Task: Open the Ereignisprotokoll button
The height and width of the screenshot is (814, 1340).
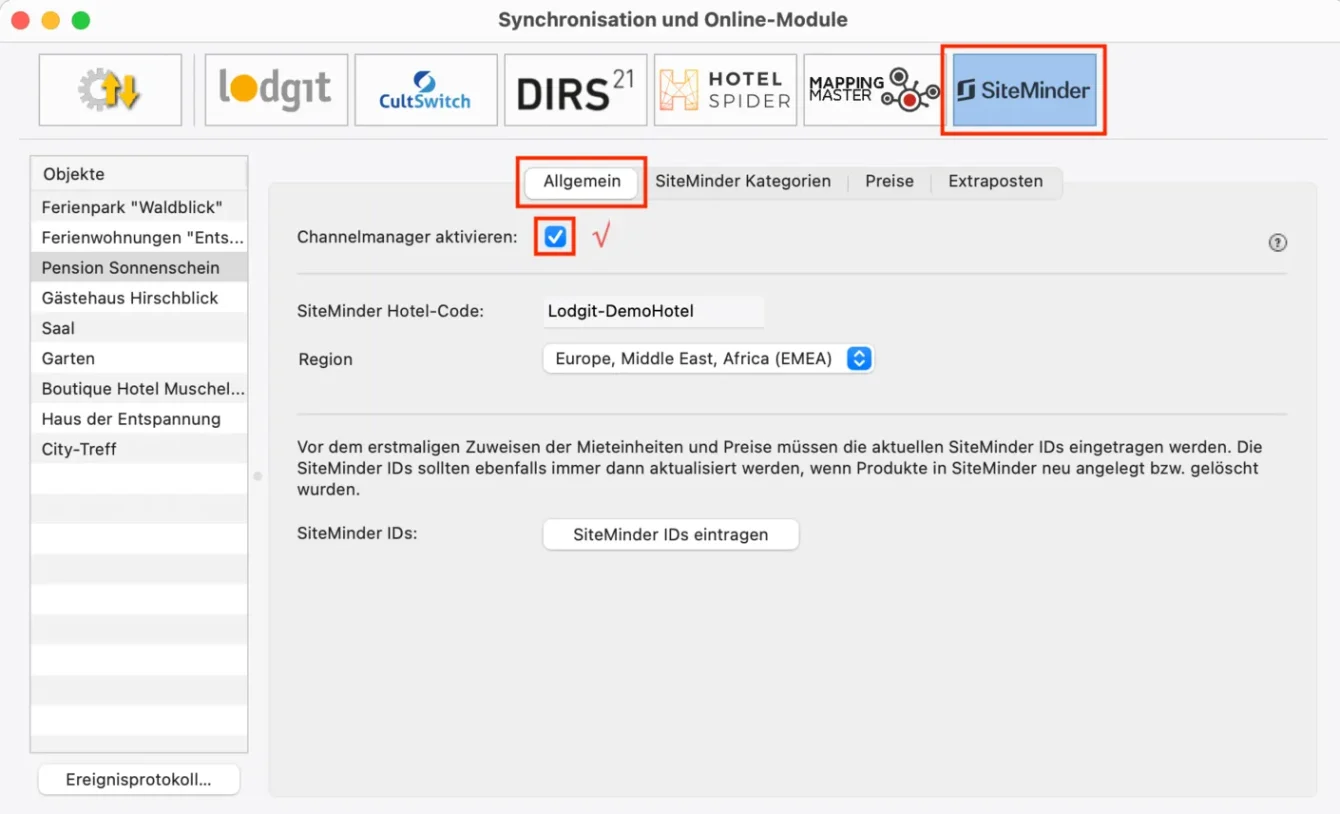Action: coord(139,780)
